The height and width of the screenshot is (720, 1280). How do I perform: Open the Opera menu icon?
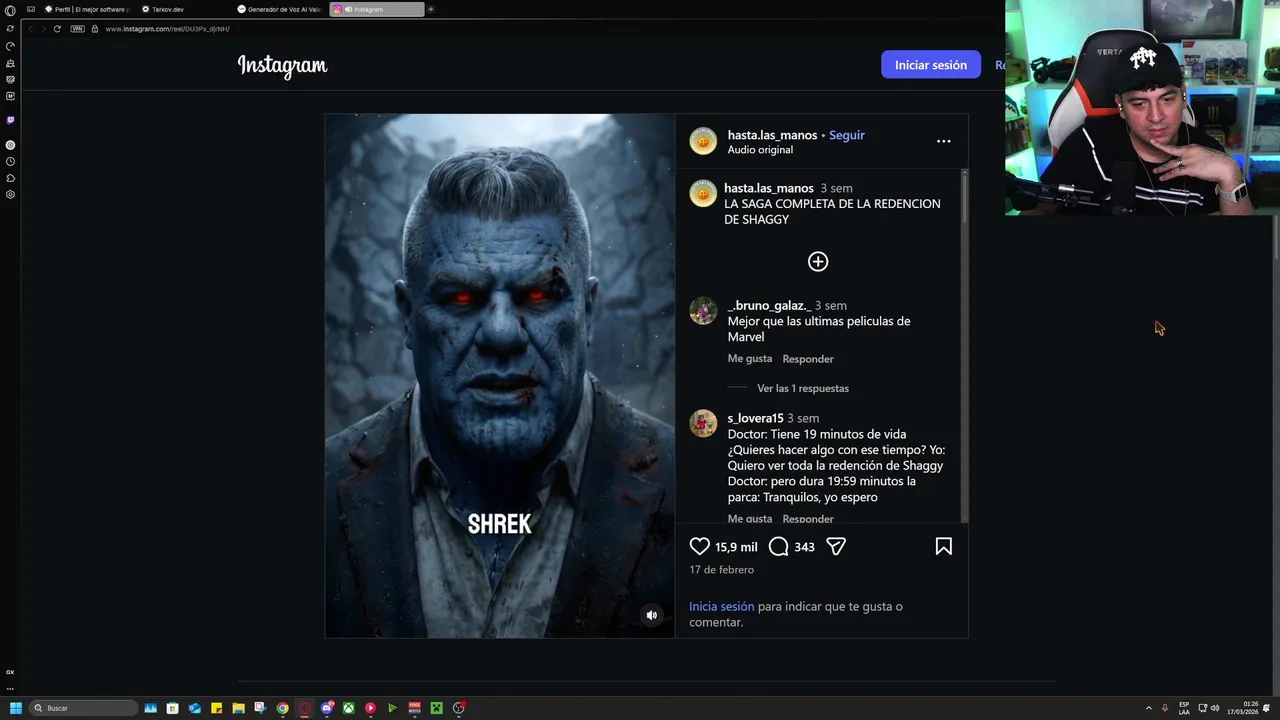[10, 10]
